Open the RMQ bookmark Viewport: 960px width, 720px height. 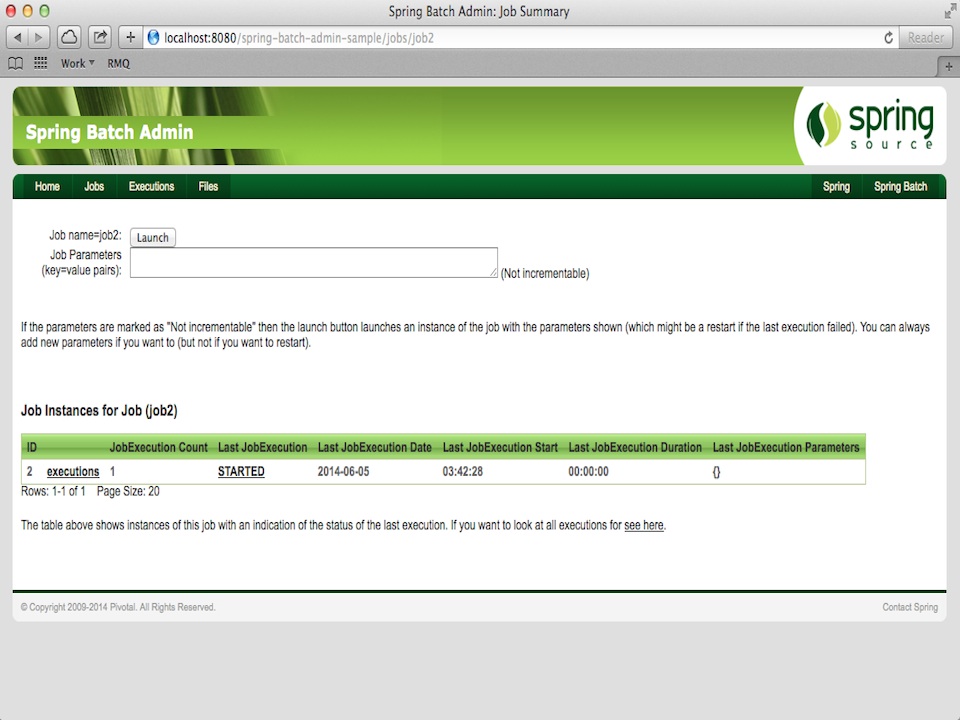[118, 63]
